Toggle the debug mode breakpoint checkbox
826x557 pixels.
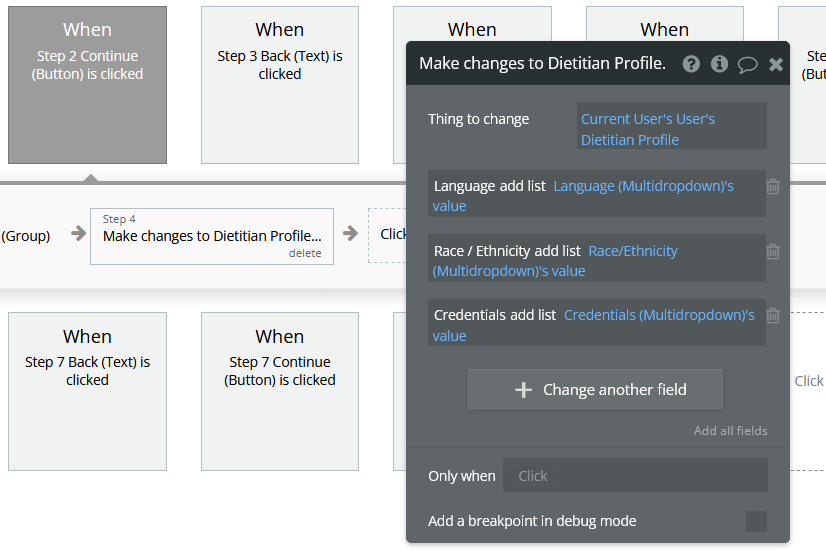757,521
